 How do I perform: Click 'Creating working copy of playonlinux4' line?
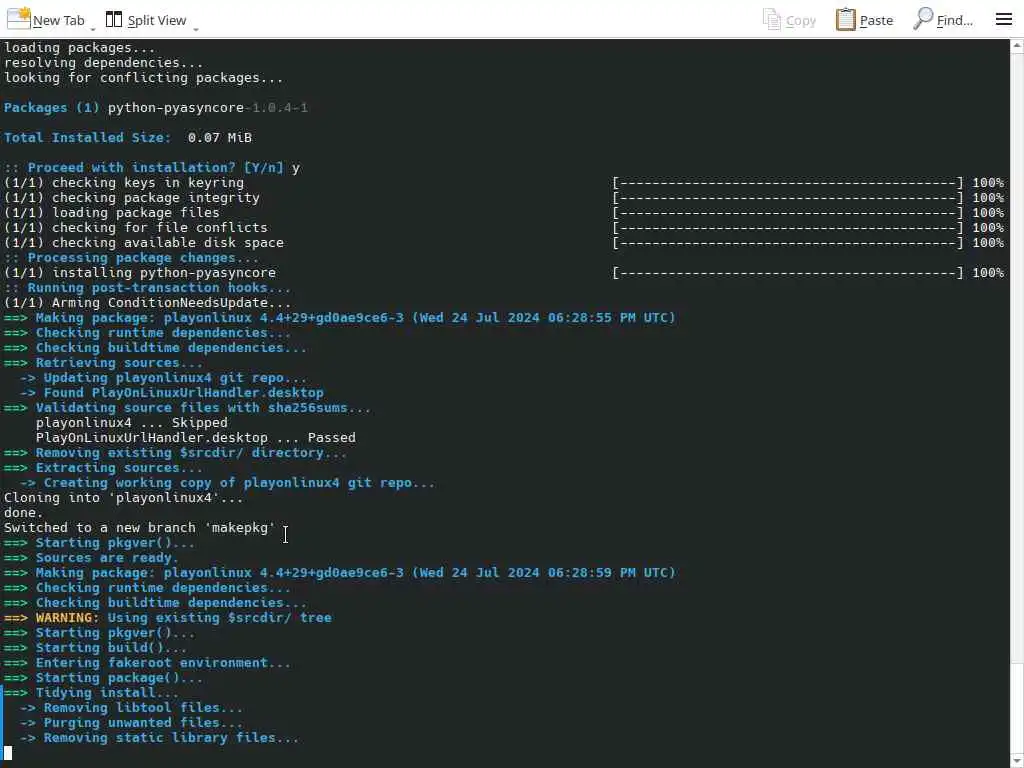pos(227,483)
